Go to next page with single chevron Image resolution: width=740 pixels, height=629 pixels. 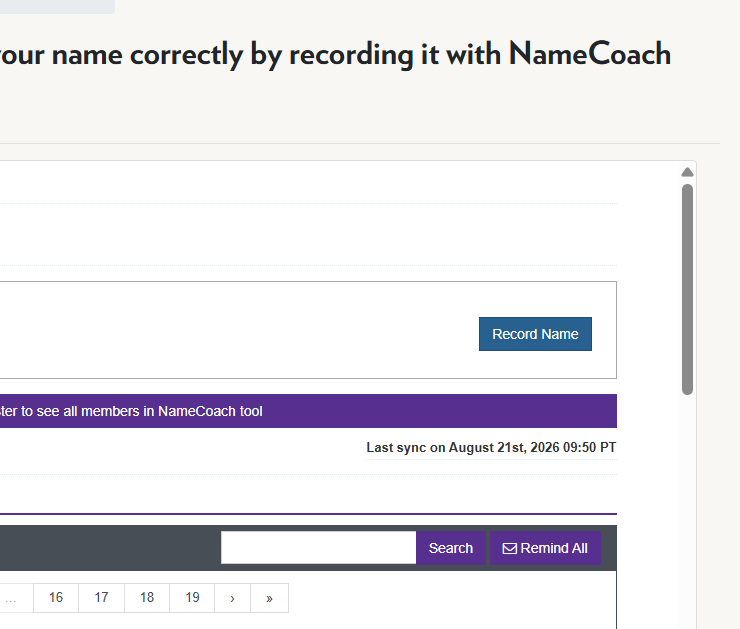[x=232, y=598]
